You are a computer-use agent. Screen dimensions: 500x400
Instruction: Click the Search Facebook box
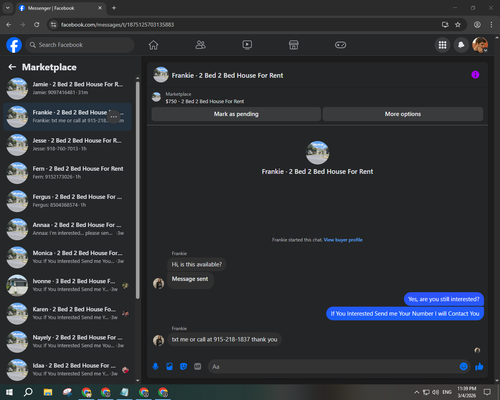point(80,45)
